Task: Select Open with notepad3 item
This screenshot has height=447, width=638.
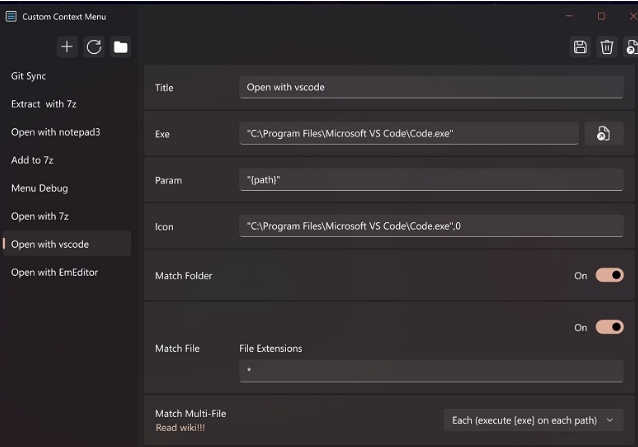Action: [x=67, y=132]
